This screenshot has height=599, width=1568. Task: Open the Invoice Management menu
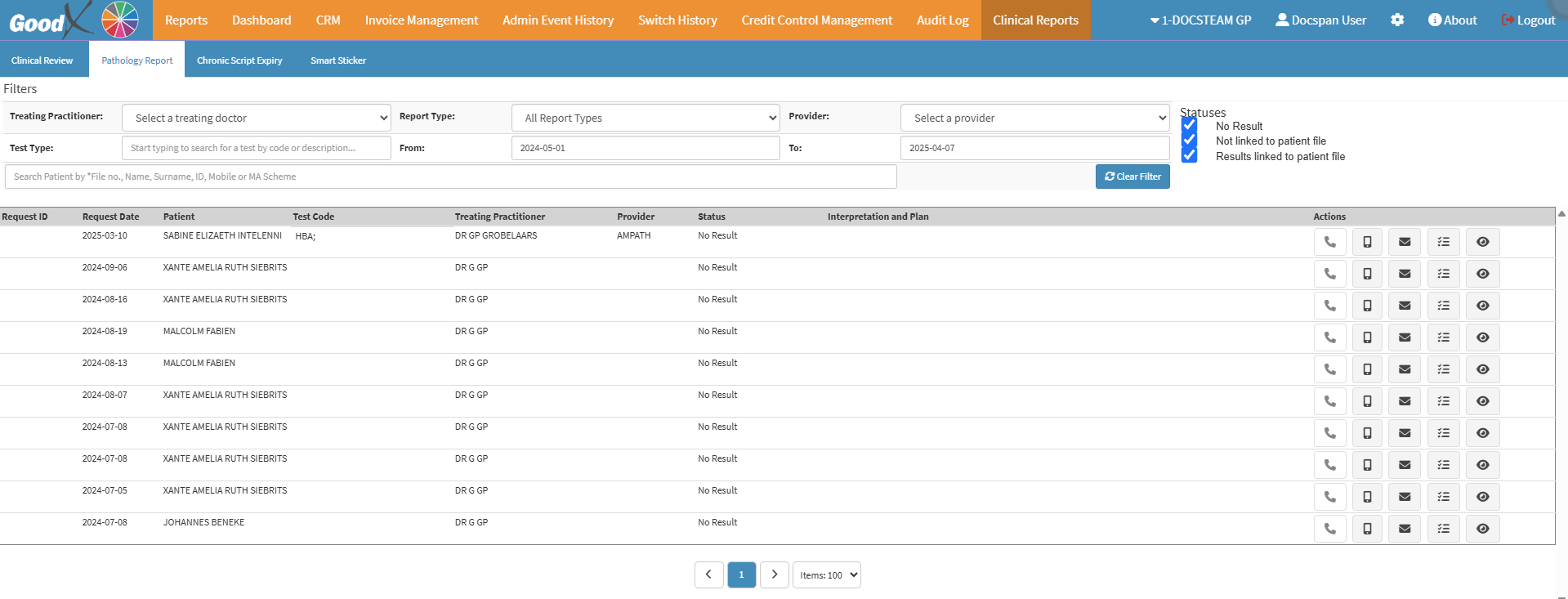pos(421,20)
